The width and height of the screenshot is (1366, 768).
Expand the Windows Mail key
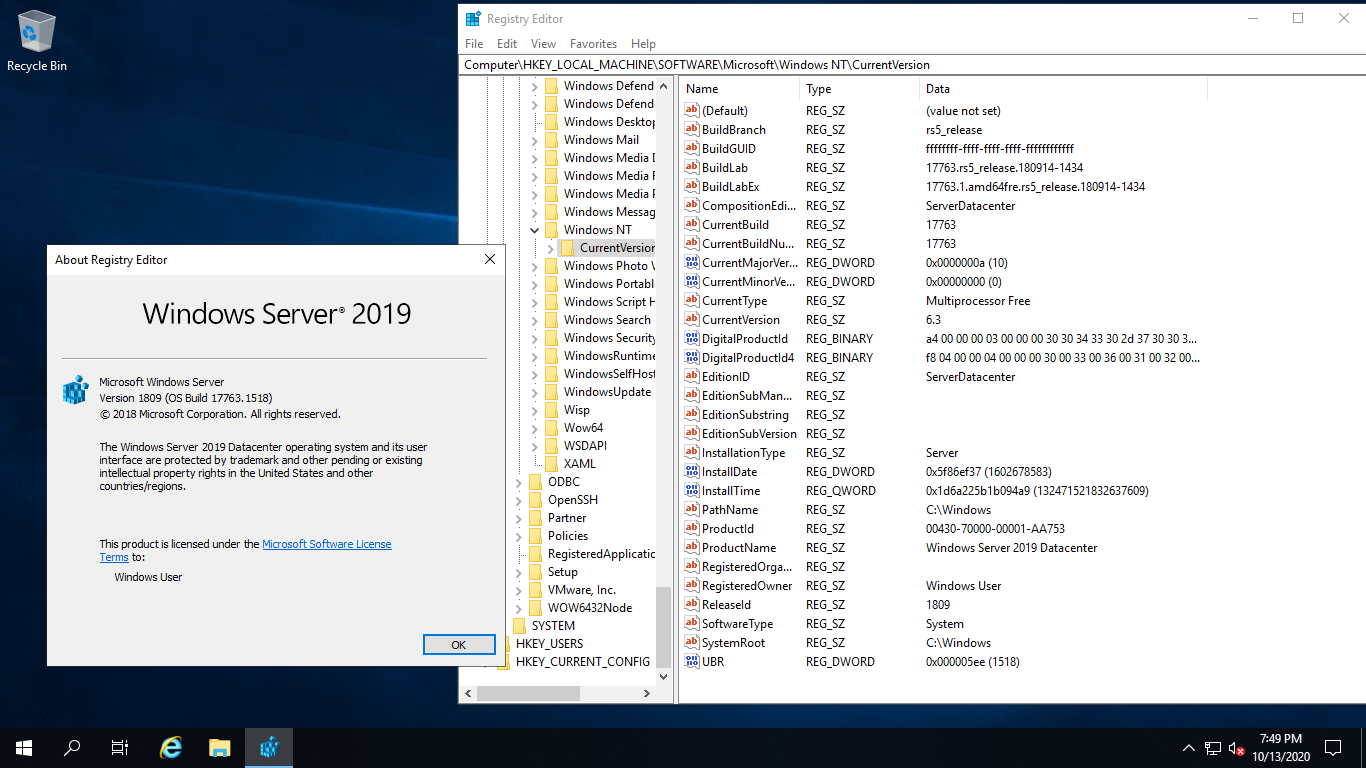tap(534, 140)
